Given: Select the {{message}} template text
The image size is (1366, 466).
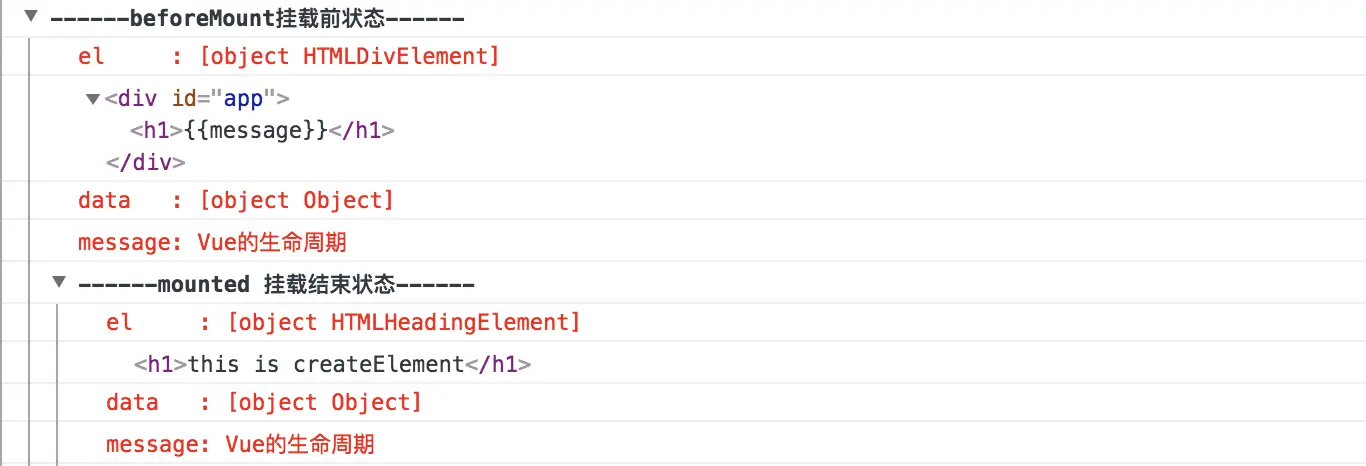Looking at the screenshot, I should point(257,130).
